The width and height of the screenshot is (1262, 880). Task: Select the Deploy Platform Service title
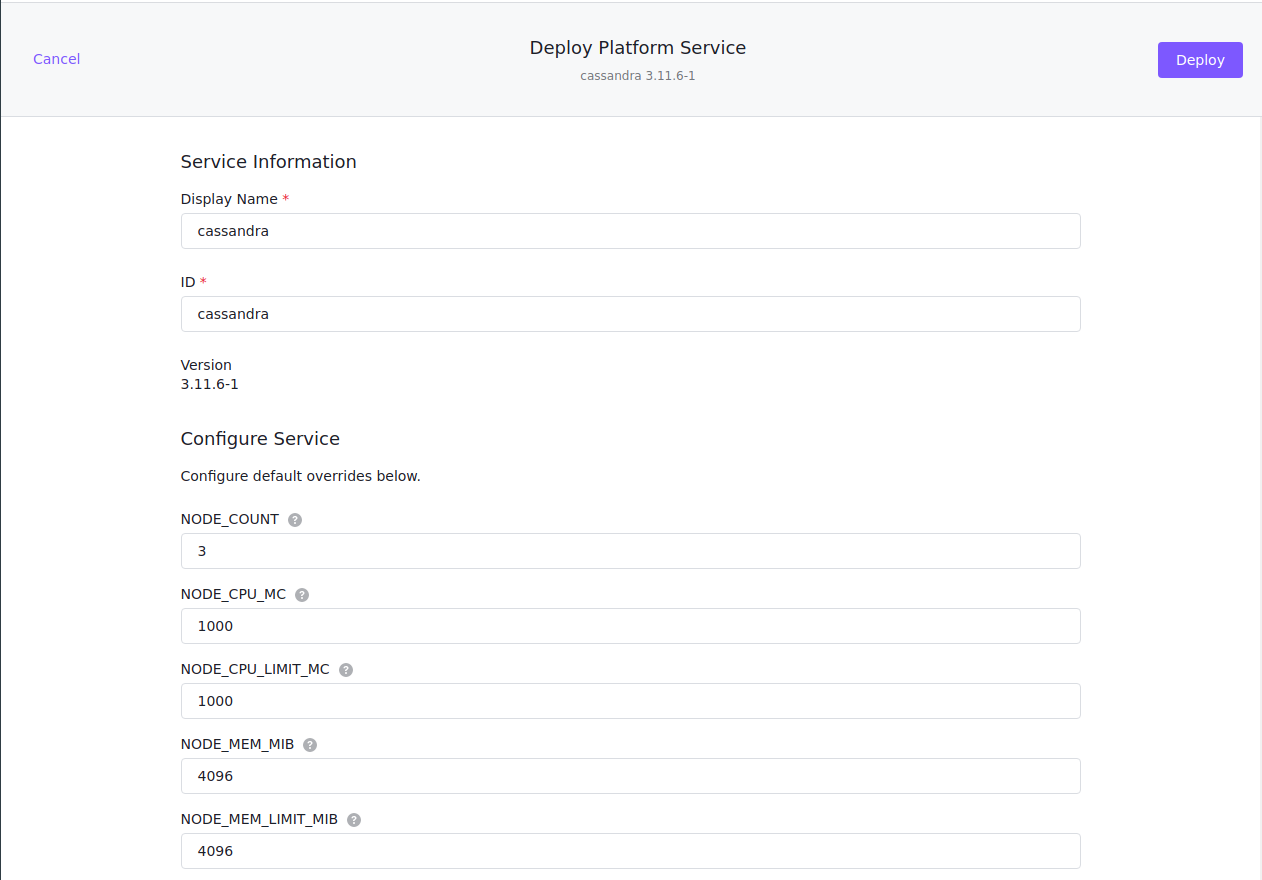pyautogui.click(x=638, y=48)
